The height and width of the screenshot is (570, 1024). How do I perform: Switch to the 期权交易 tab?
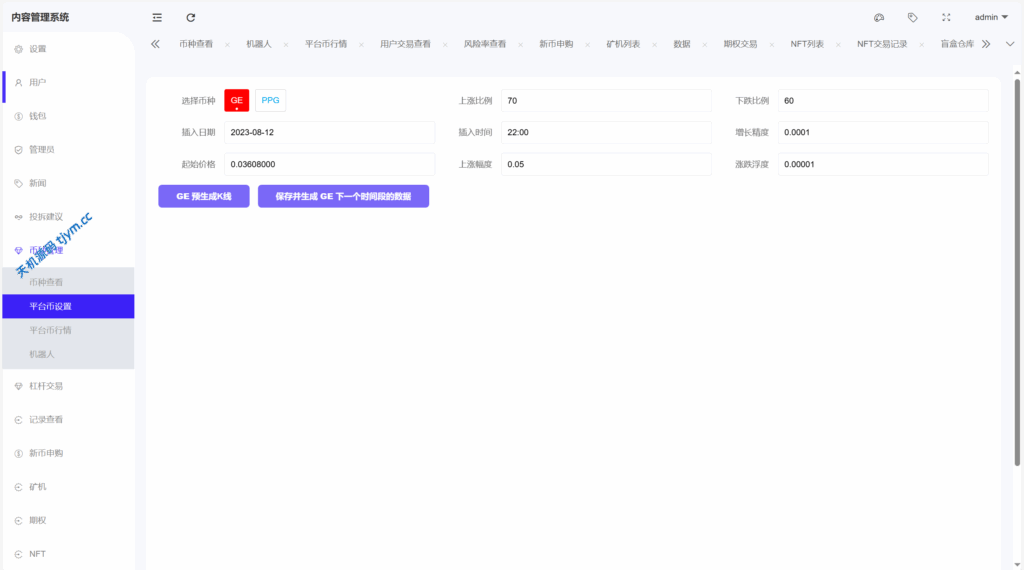(x=740, y=44)
